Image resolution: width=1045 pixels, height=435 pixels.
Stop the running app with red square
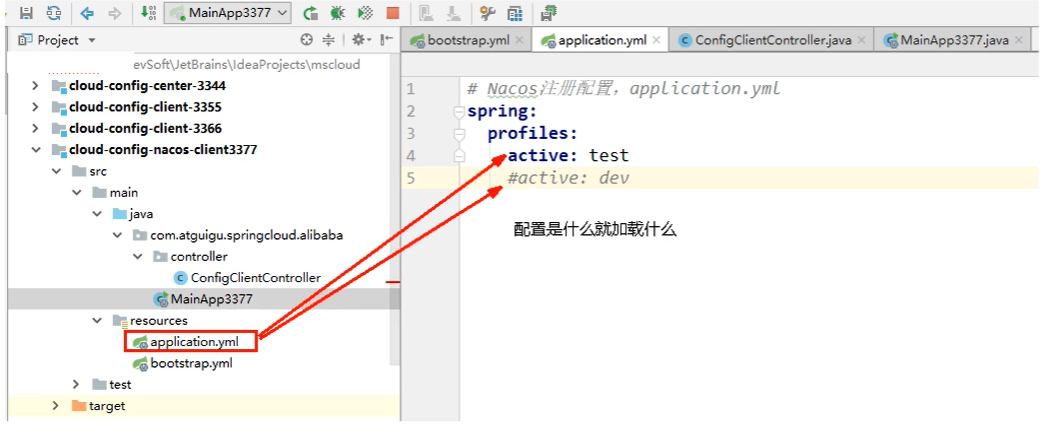pos(393,13)
